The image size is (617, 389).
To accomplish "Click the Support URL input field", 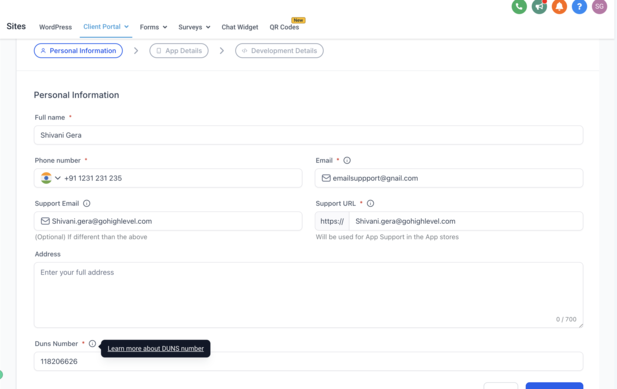I will [x=466, y=221].
